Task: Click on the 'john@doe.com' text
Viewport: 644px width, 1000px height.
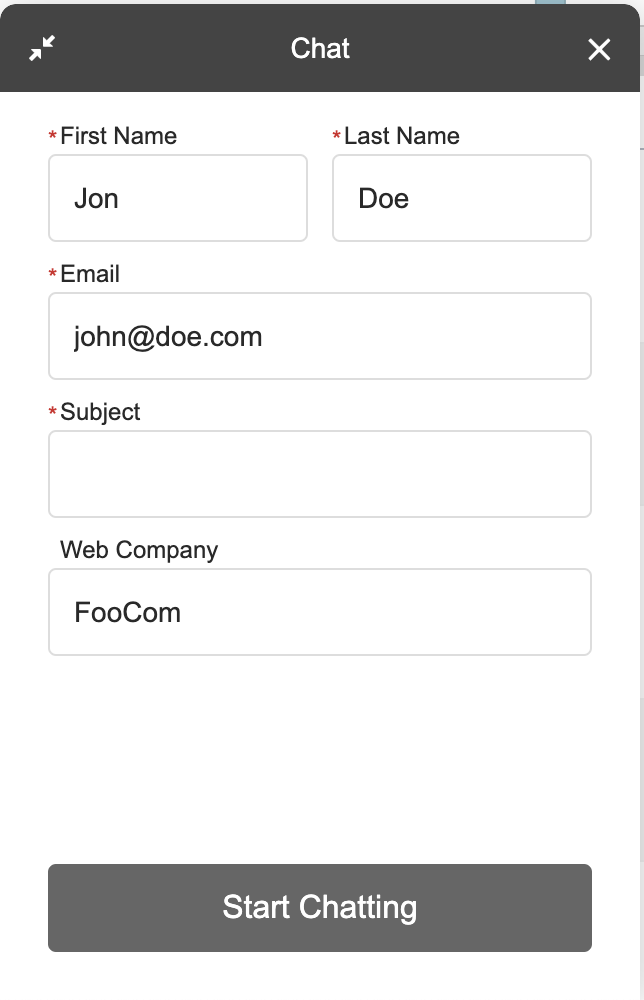Action: click(168, 336)
